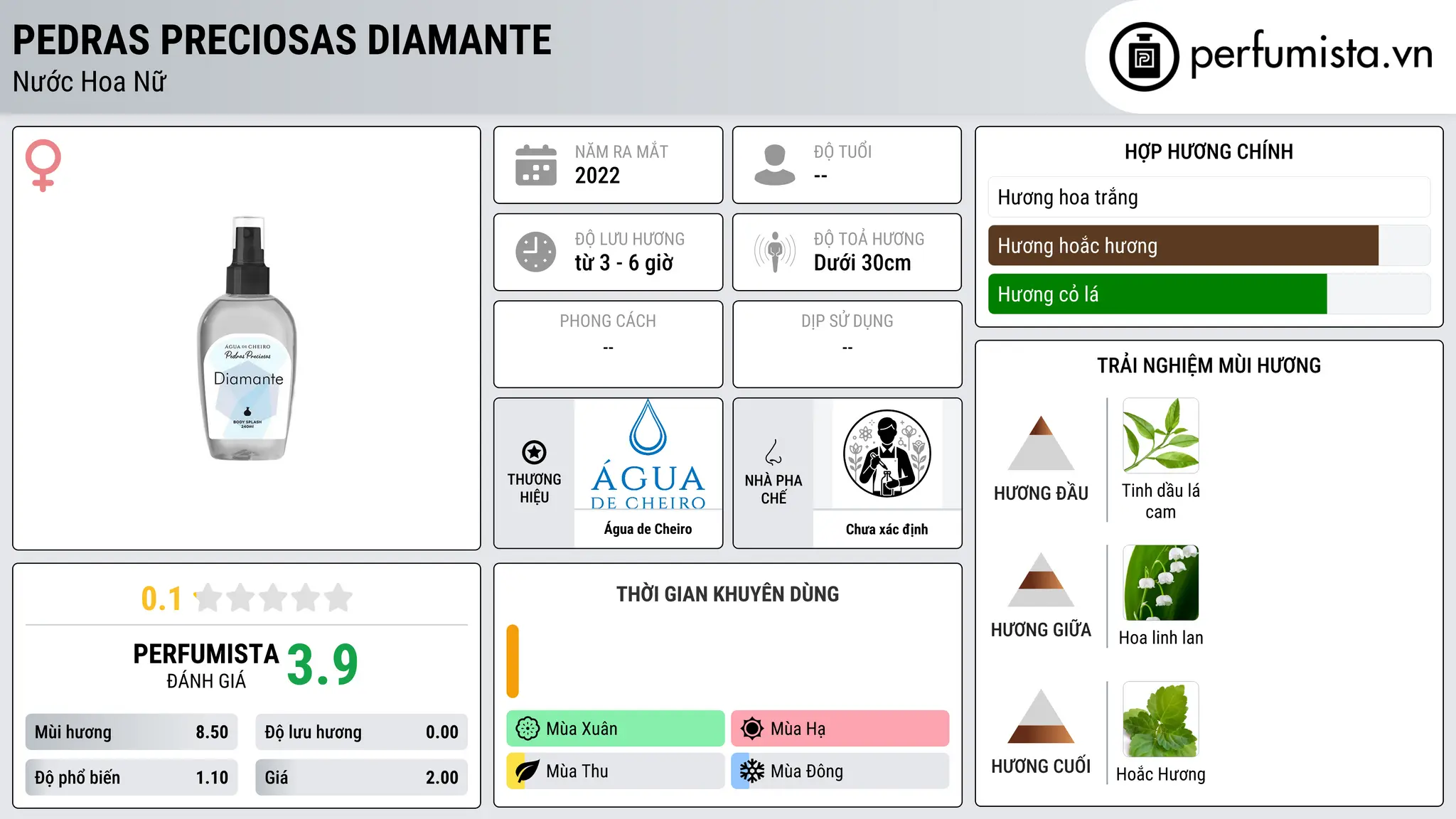Click the nose icon above Nhà pha chế
The image size is (1456, 819).
pyautogui.click(x=773, y=452)
